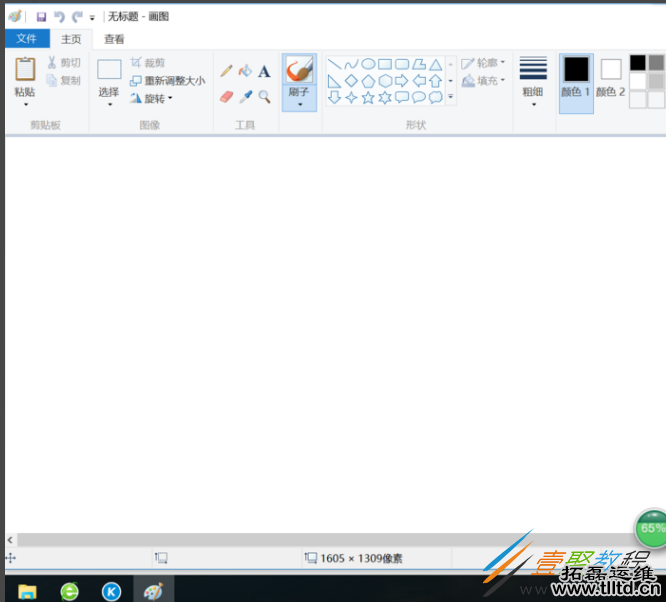Click the Paste (粘贴) clipboard icon
Screen dimensions: 666x602
[x=25, y=69]
